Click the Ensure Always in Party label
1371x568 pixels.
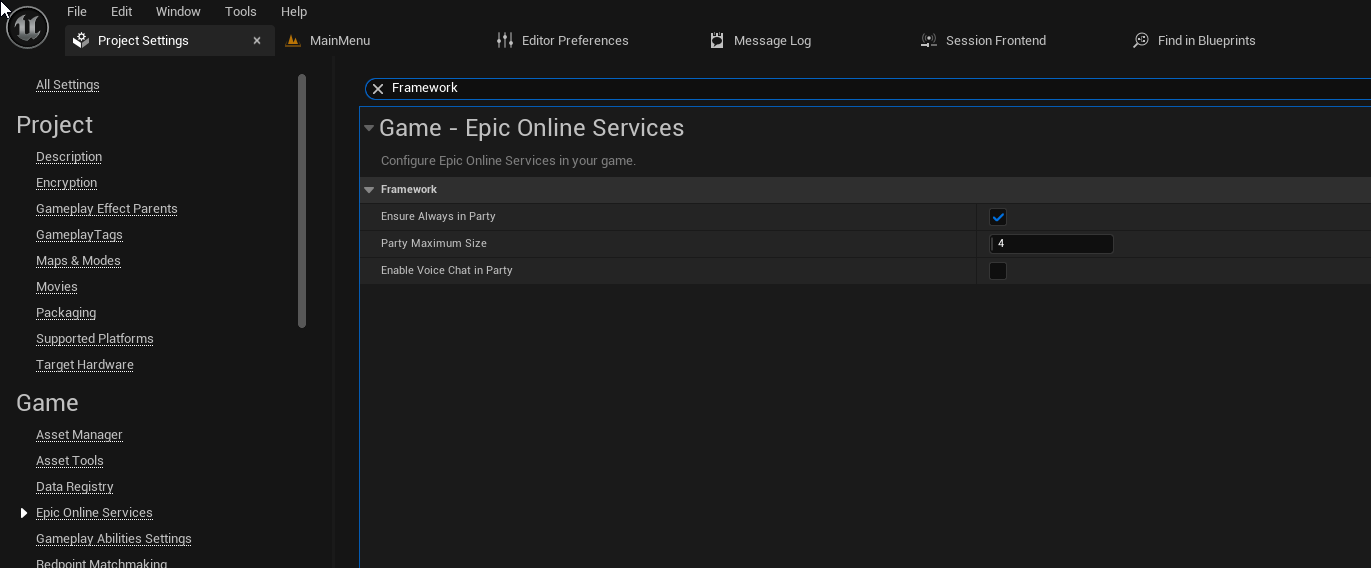coord(438,217)
